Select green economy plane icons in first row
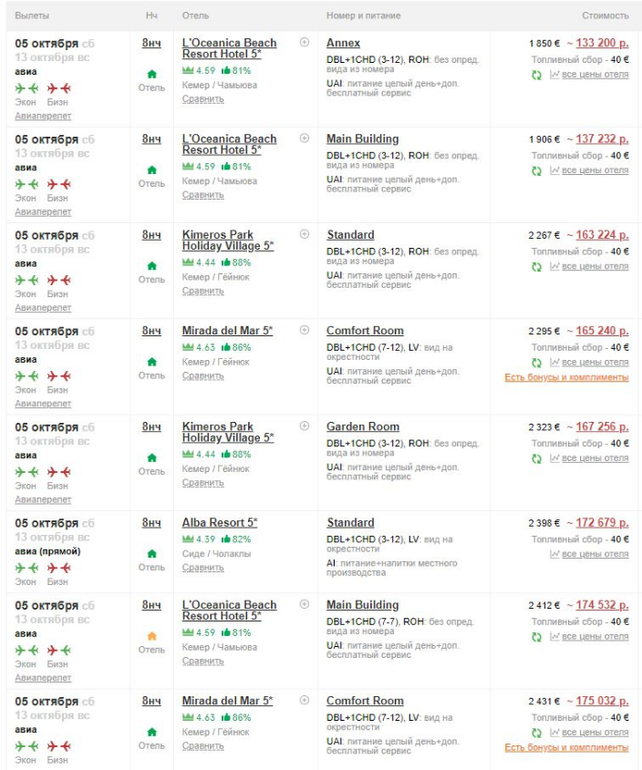The width and height of the screenshot is (642, 770). (x=27, y=88)
